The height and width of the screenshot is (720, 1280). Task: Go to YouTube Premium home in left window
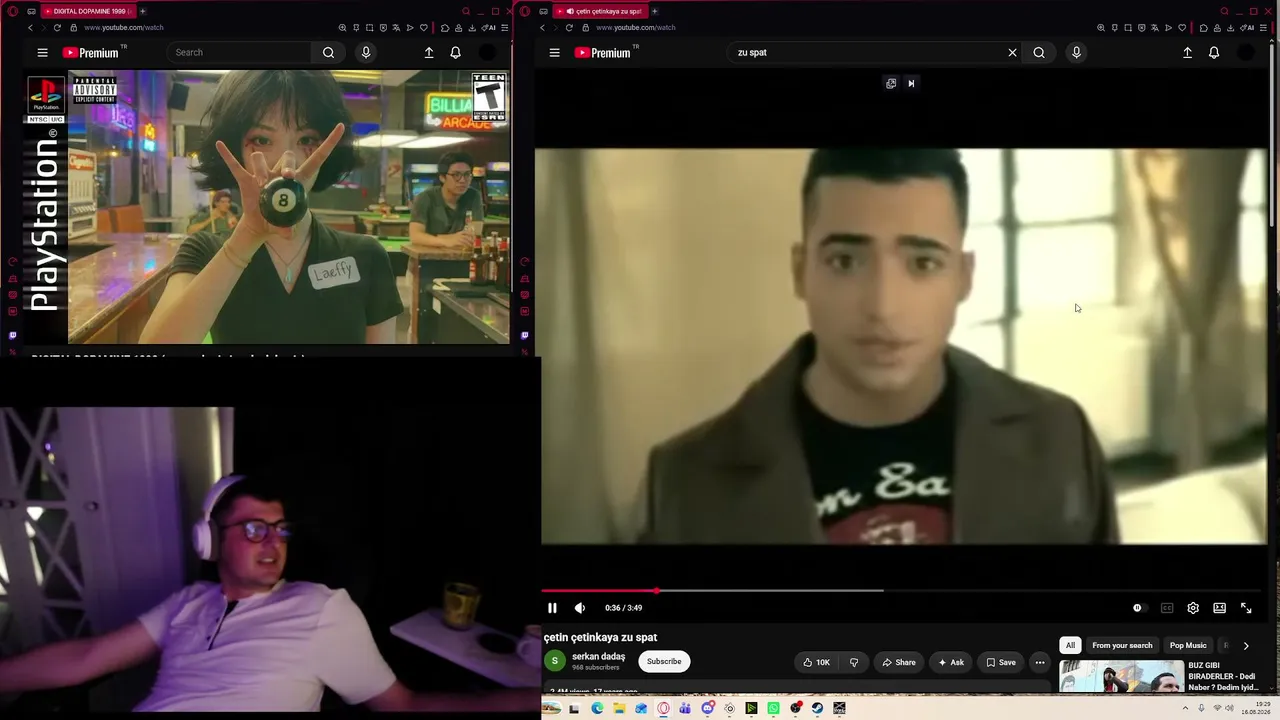[90, 53]
